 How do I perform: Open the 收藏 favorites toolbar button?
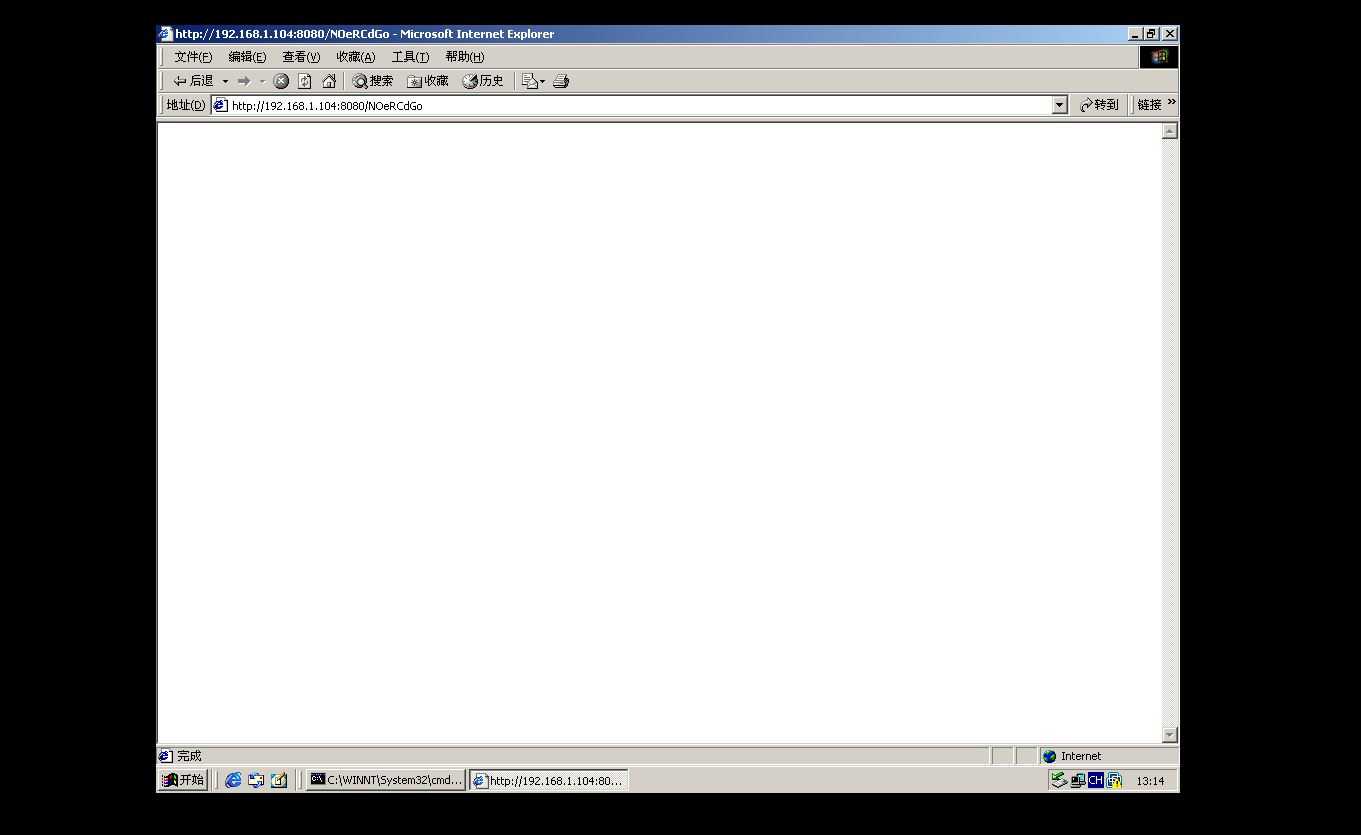coord(428,81)
